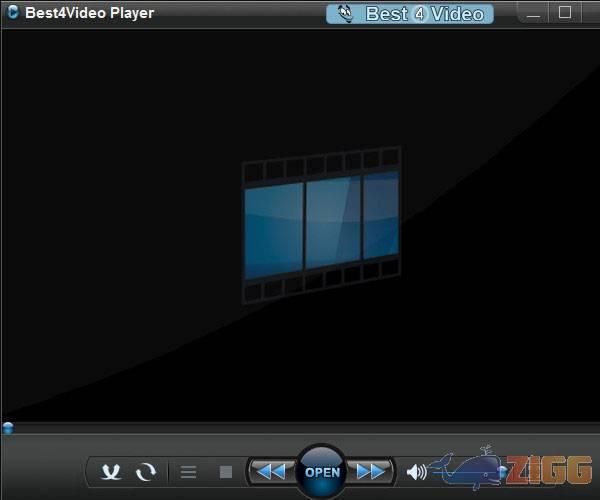
Task: Click the seek bar knob at start
Action: tap(8, 428)
